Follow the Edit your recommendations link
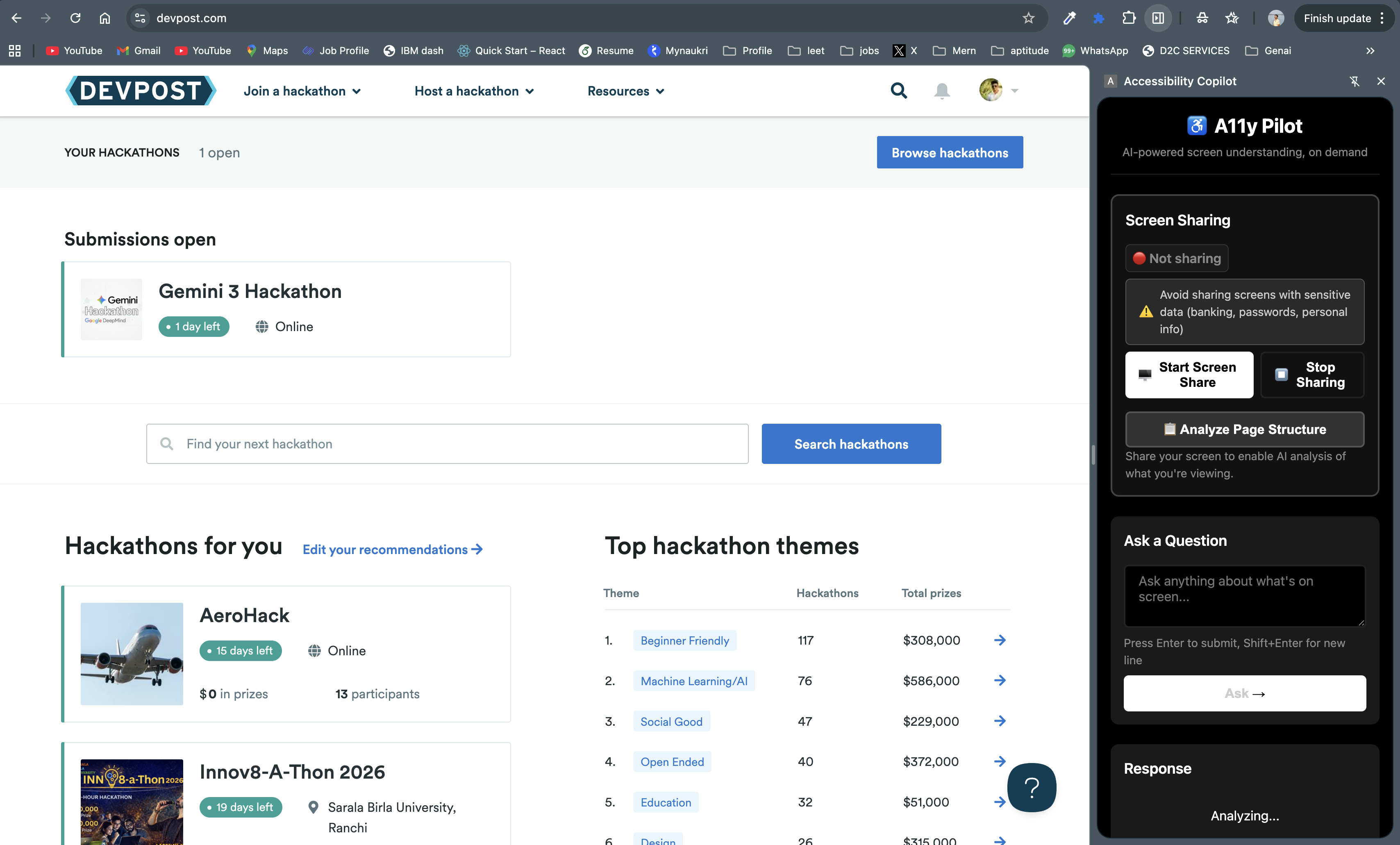Image resolution: width=1400 pixels, height=845 pixels. tap(392, 550)
